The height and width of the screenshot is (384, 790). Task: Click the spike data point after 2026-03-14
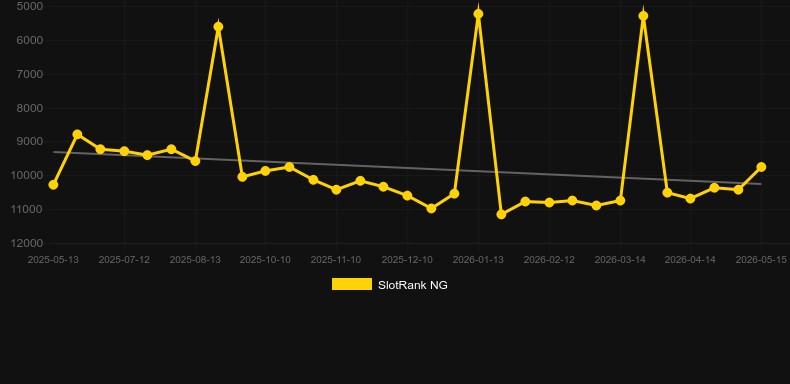coord(643,16)
